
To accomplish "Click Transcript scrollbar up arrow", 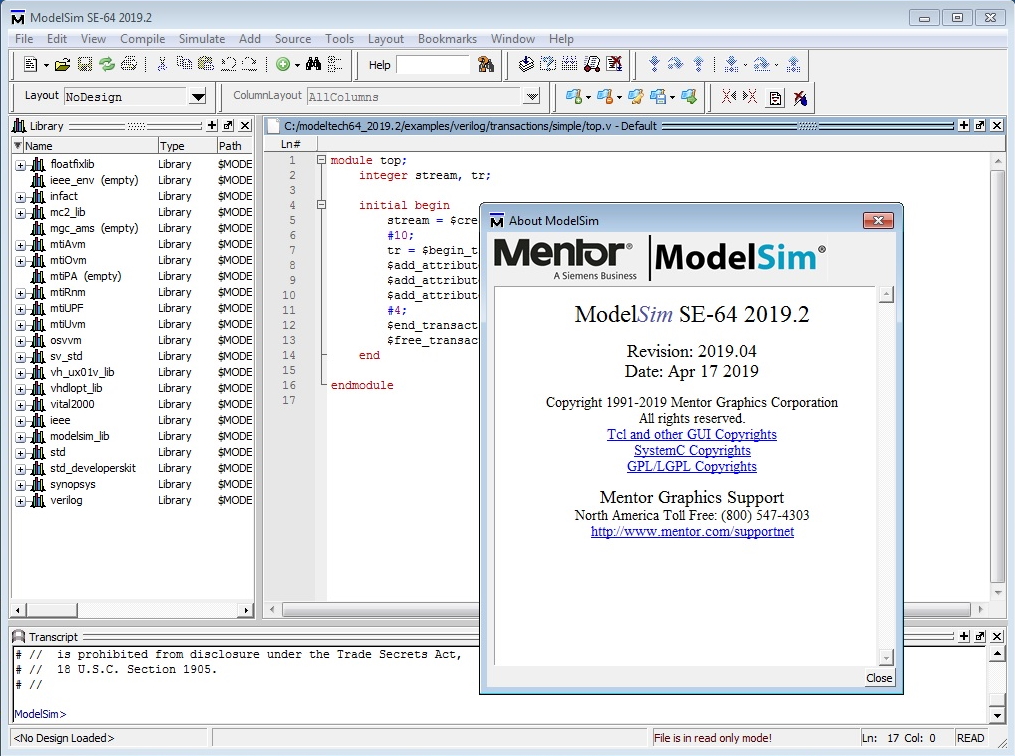I will tap(998, 654).
